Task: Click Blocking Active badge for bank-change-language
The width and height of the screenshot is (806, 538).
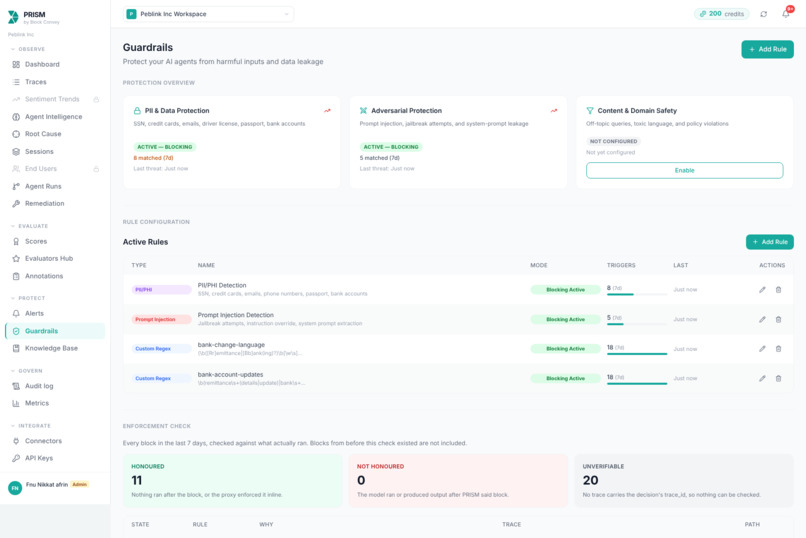Action: pyautogui.click(x=565, y=349)
